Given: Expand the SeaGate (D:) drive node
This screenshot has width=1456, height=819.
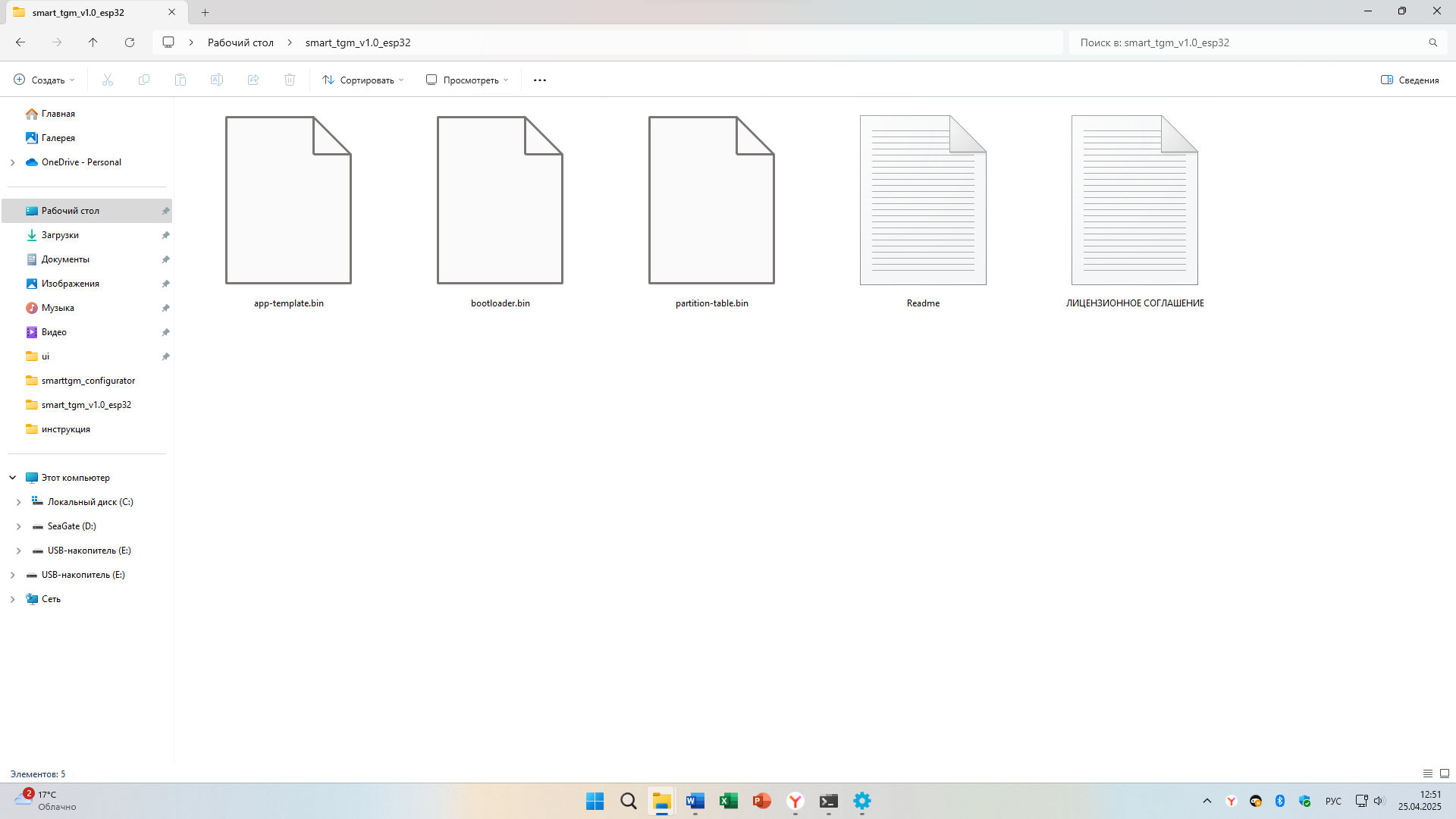Looking at the screenshot, I should [19, 526].
